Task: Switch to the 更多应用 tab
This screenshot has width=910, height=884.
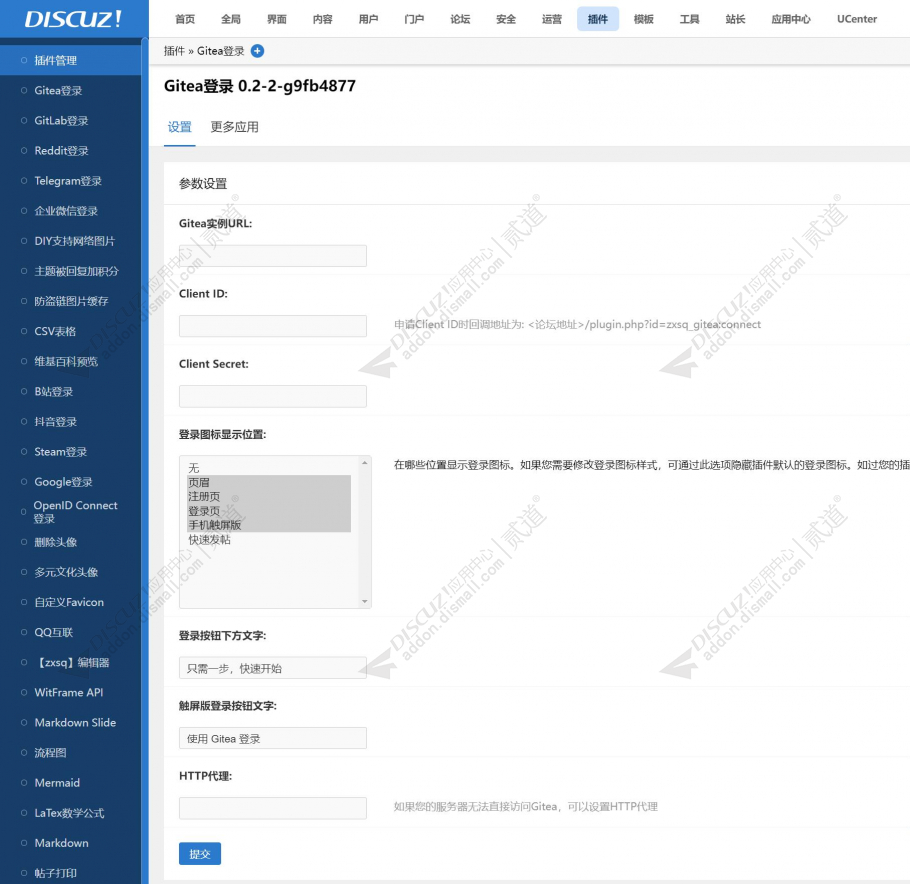Action: (234, 127)
